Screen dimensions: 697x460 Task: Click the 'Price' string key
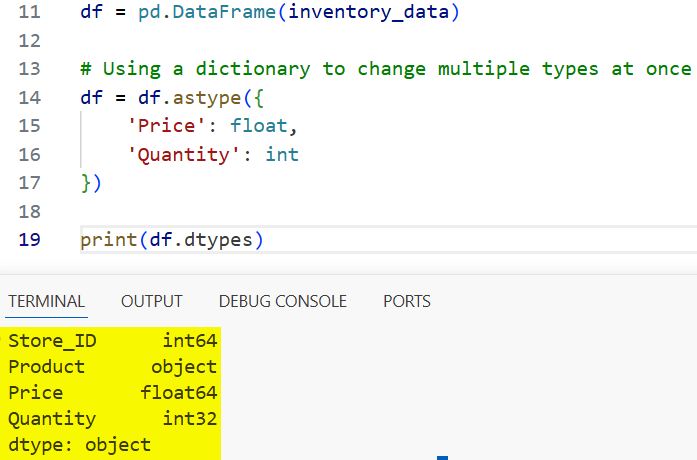coord(167,126)
